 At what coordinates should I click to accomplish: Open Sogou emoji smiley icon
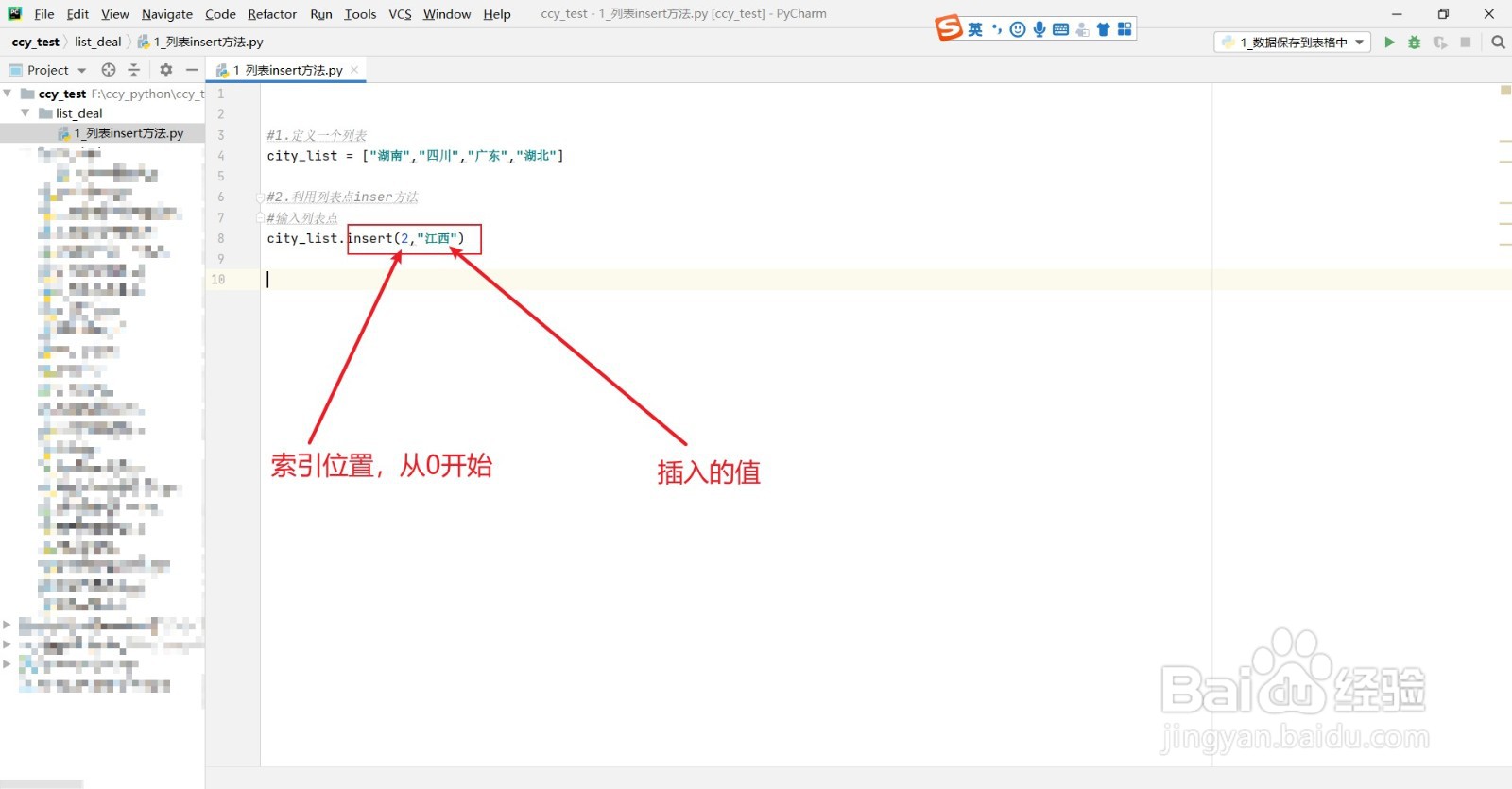(1018, 29)
